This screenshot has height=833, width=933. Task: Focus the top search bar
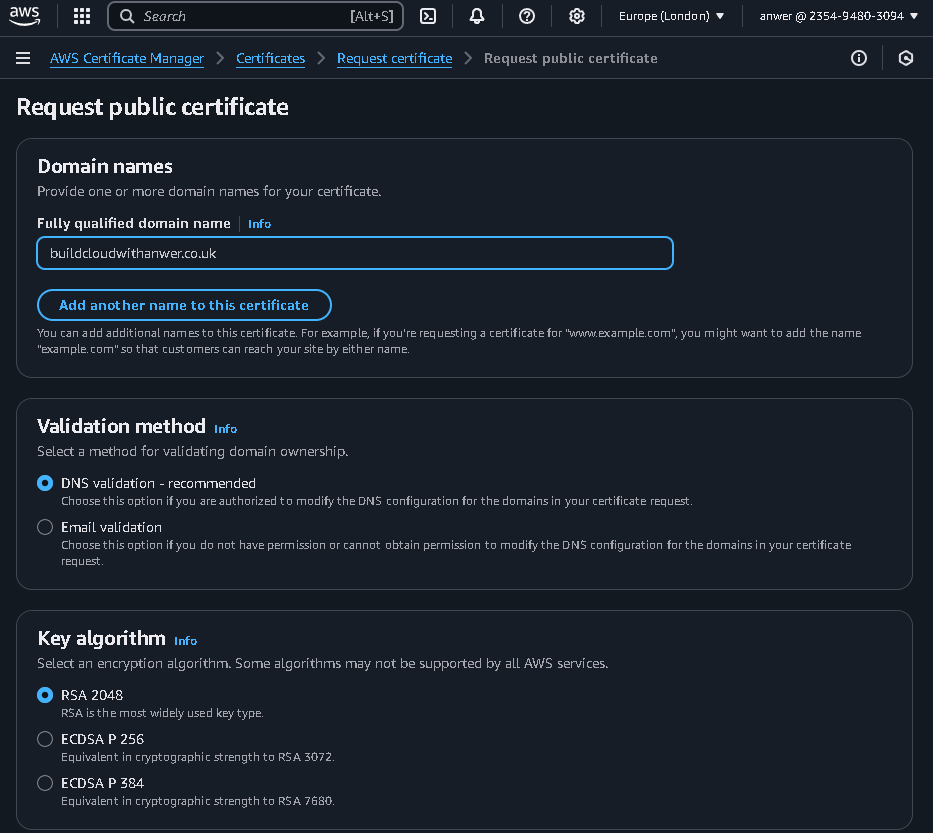[x=255, y=16]
